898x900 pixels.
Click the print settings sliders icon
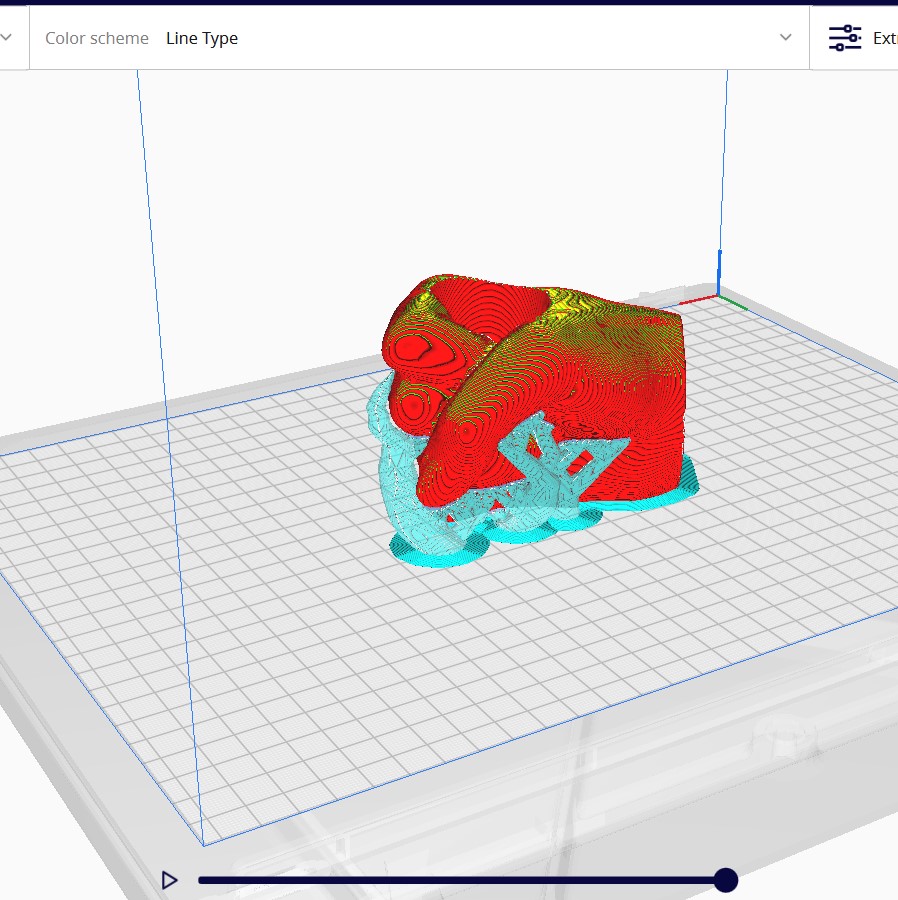[x=845, y=38]
